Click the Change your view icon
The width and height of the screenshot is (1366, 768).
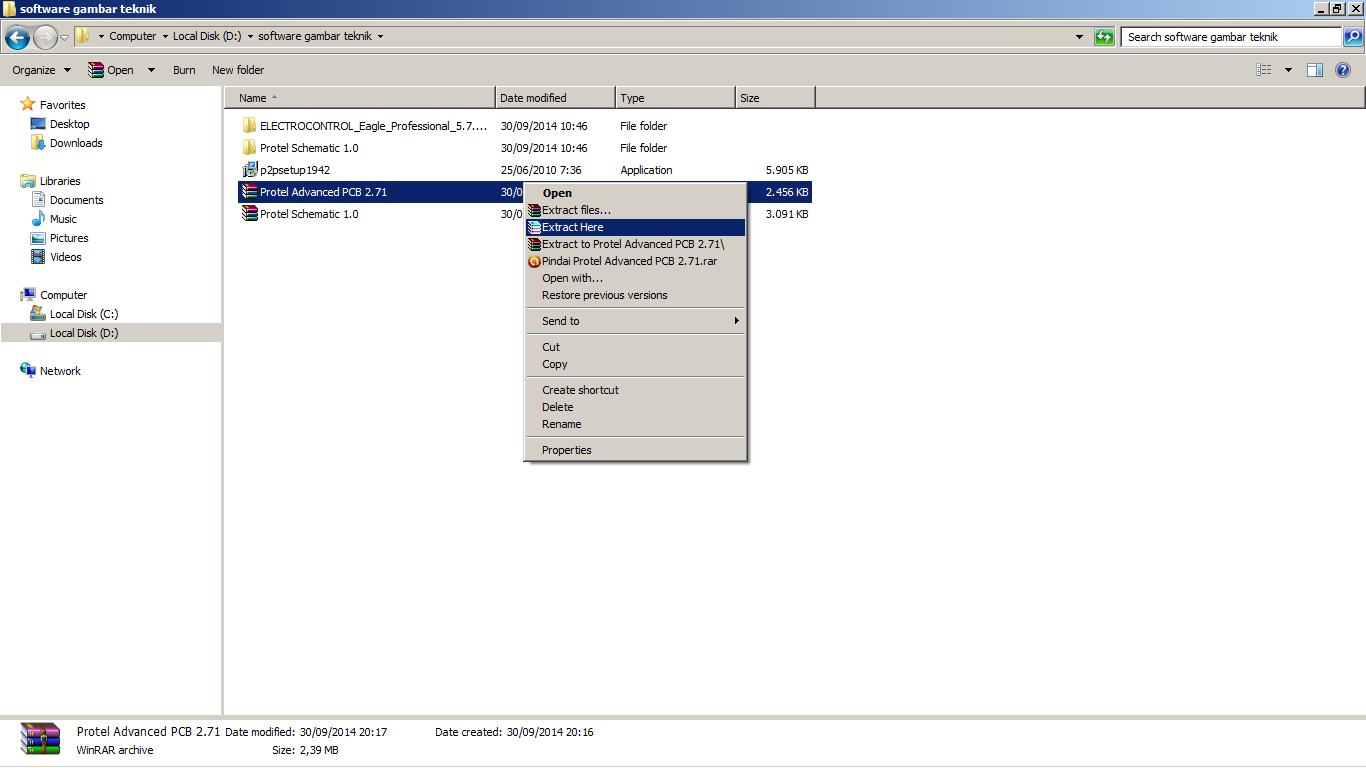(x=1264, y=70)
